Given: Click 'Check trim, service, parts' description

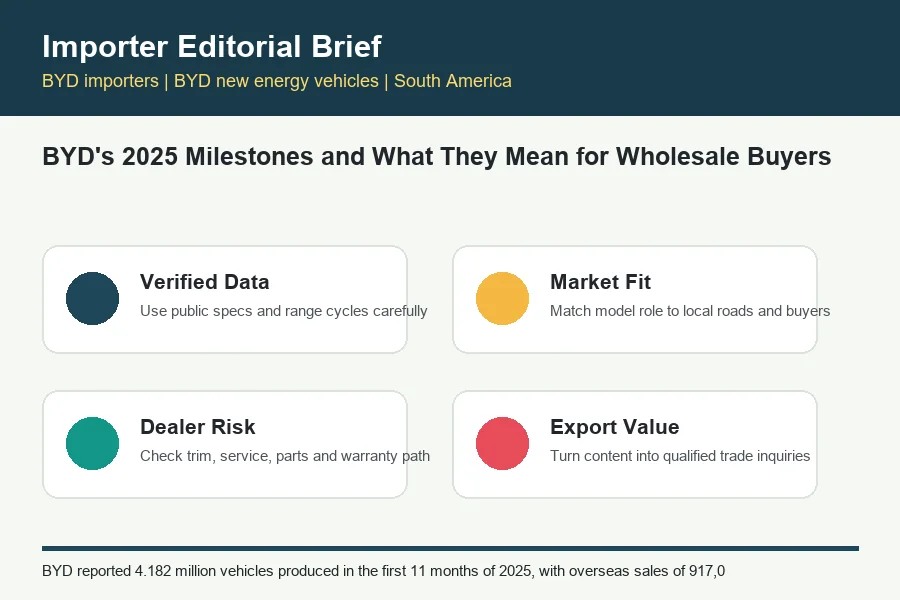Looking at the screenshot, I should tap(224, 455).
